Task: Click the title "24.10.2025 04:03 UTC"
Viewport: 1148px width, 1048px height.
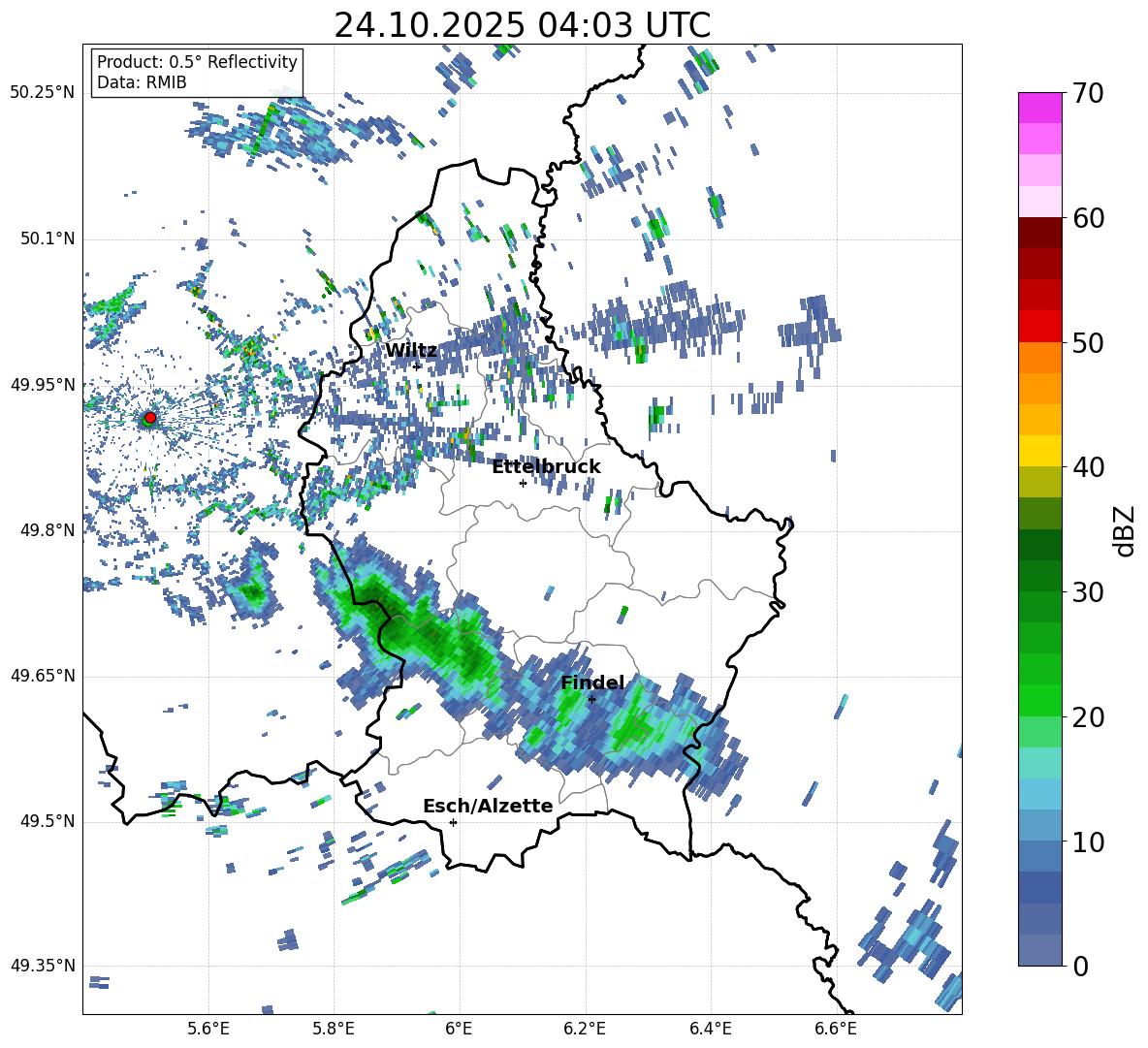Action: [522, 25]
